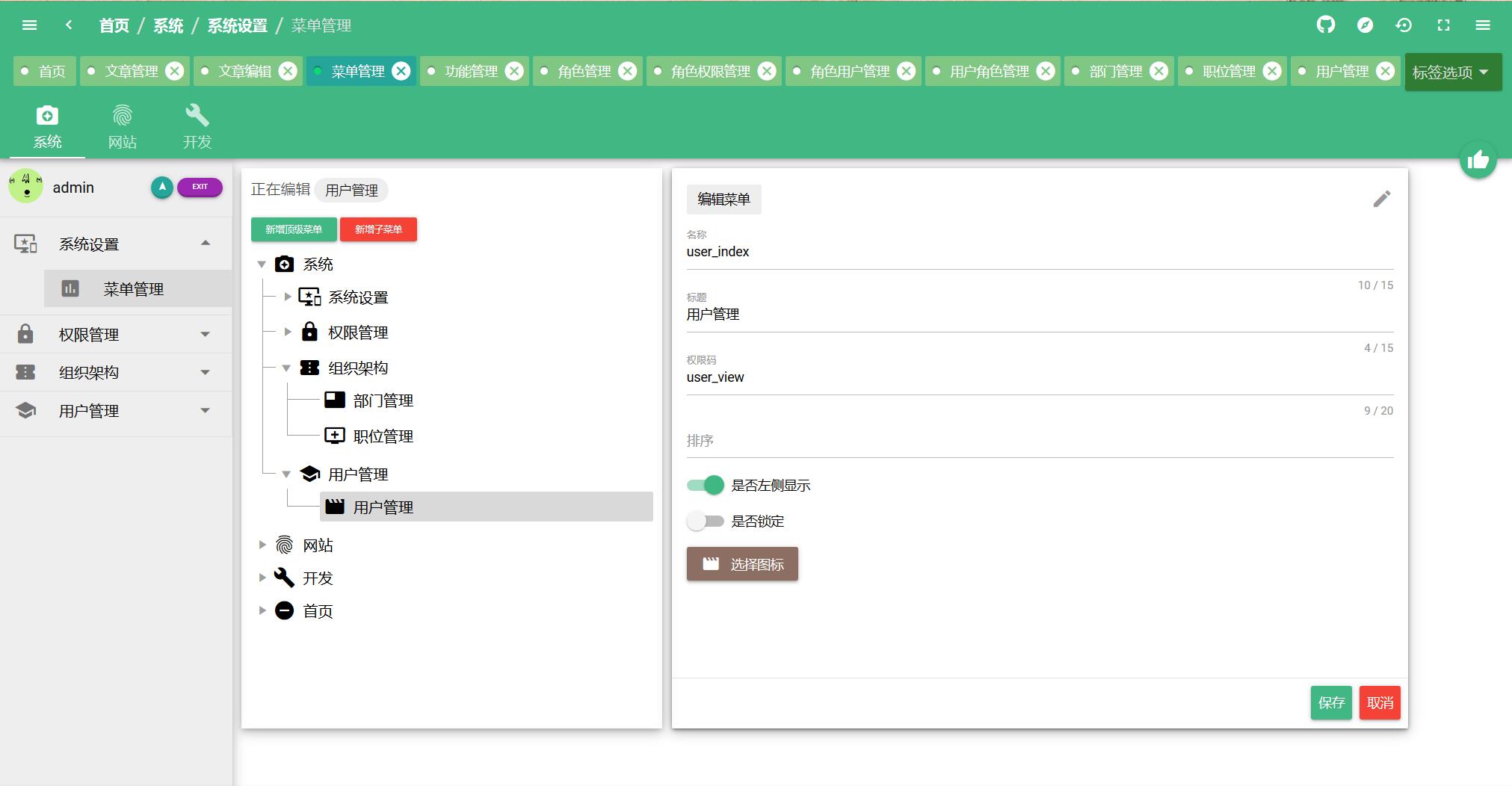1512x786 pixels.
Task: Close the 用户角色管理 tab
Action: 1046,71
